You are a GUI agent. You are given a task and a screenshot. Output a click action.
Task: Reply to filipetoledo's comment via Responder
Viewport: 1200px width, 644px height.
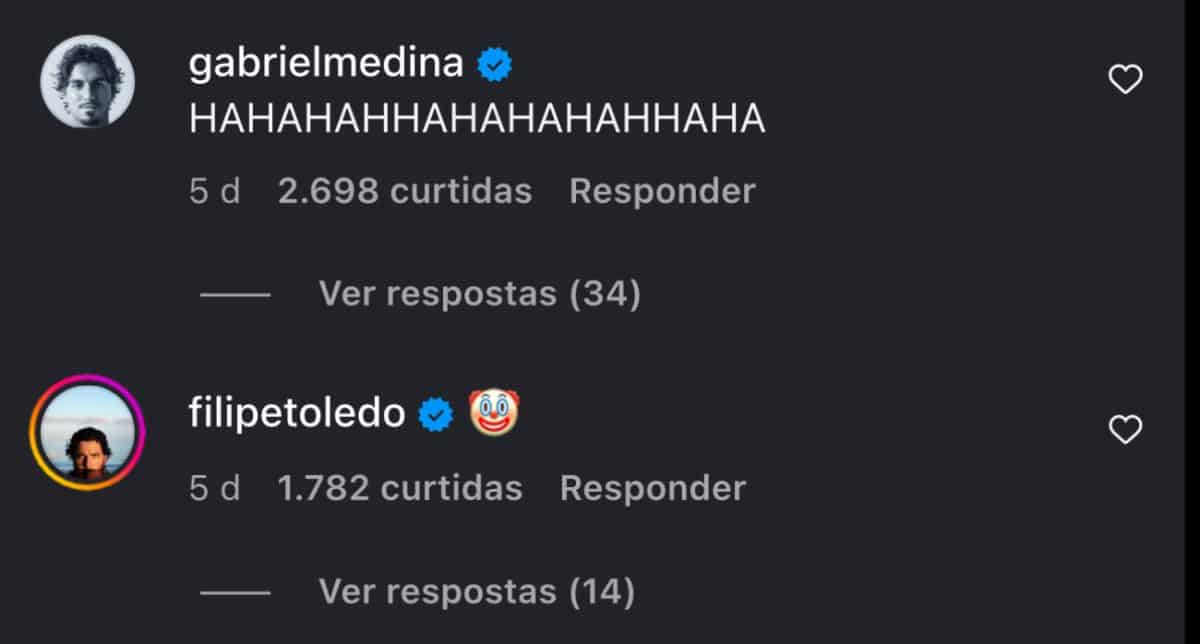[x=653, y=488]
